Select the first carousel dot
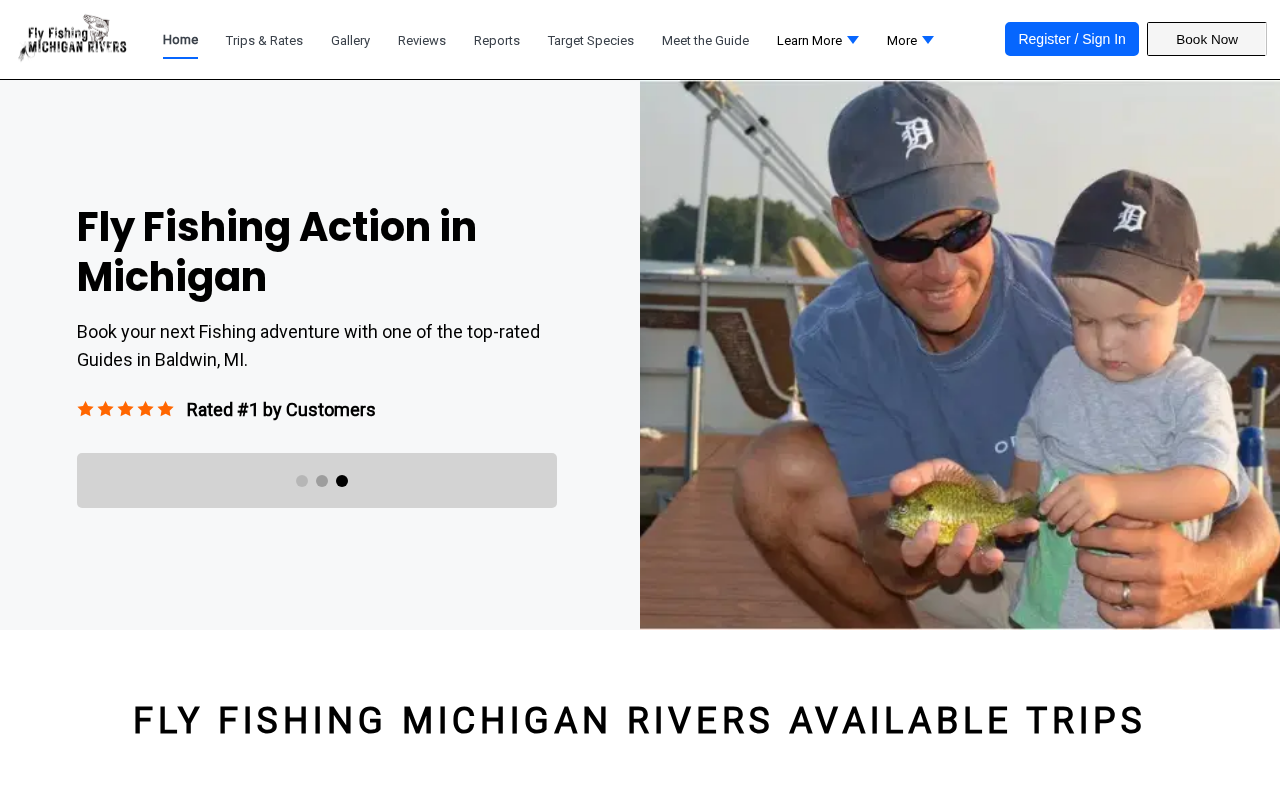This screenshot has width=1280, height=800. tap(302, 481)
